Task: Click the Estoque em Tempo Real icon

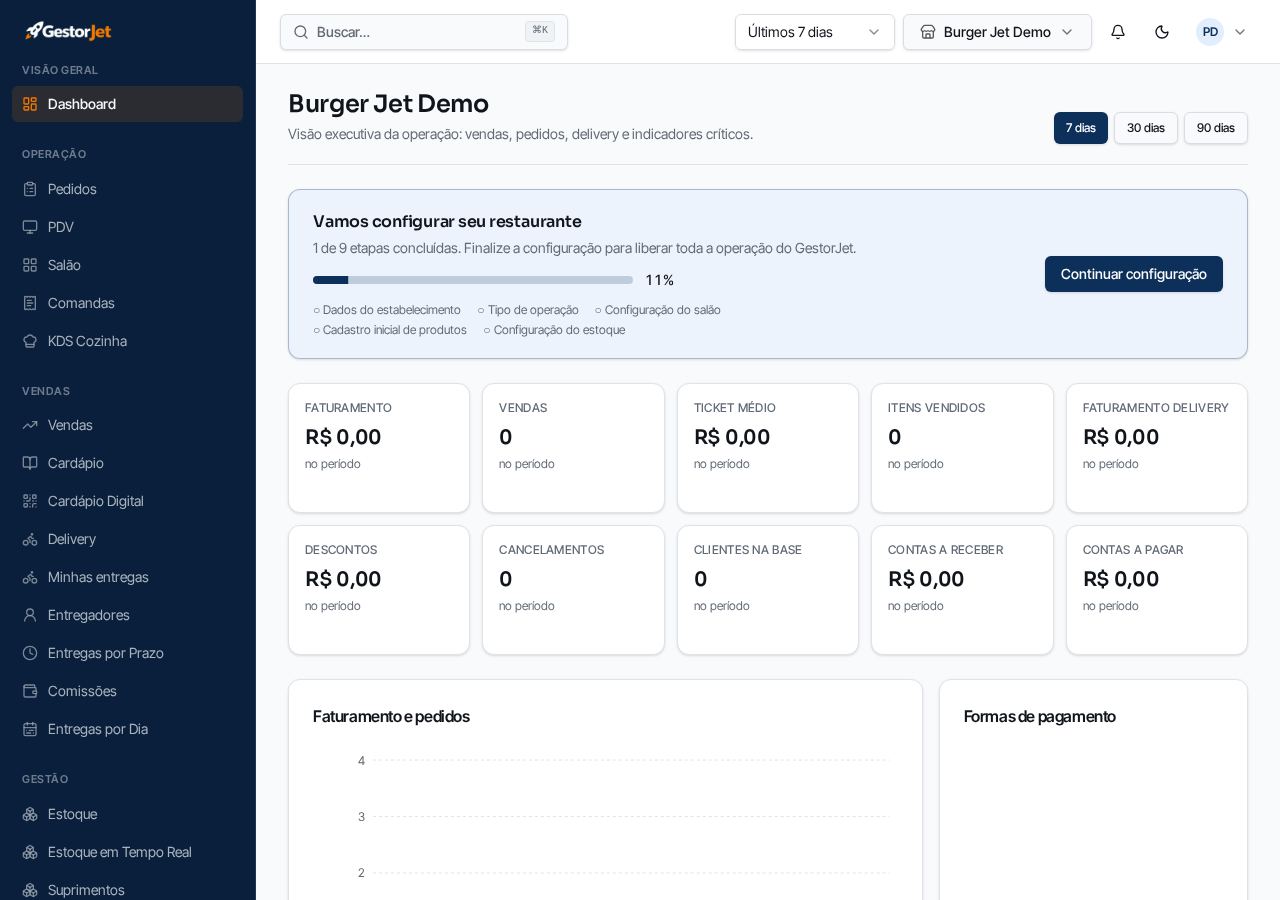Action: pos(30,852)
